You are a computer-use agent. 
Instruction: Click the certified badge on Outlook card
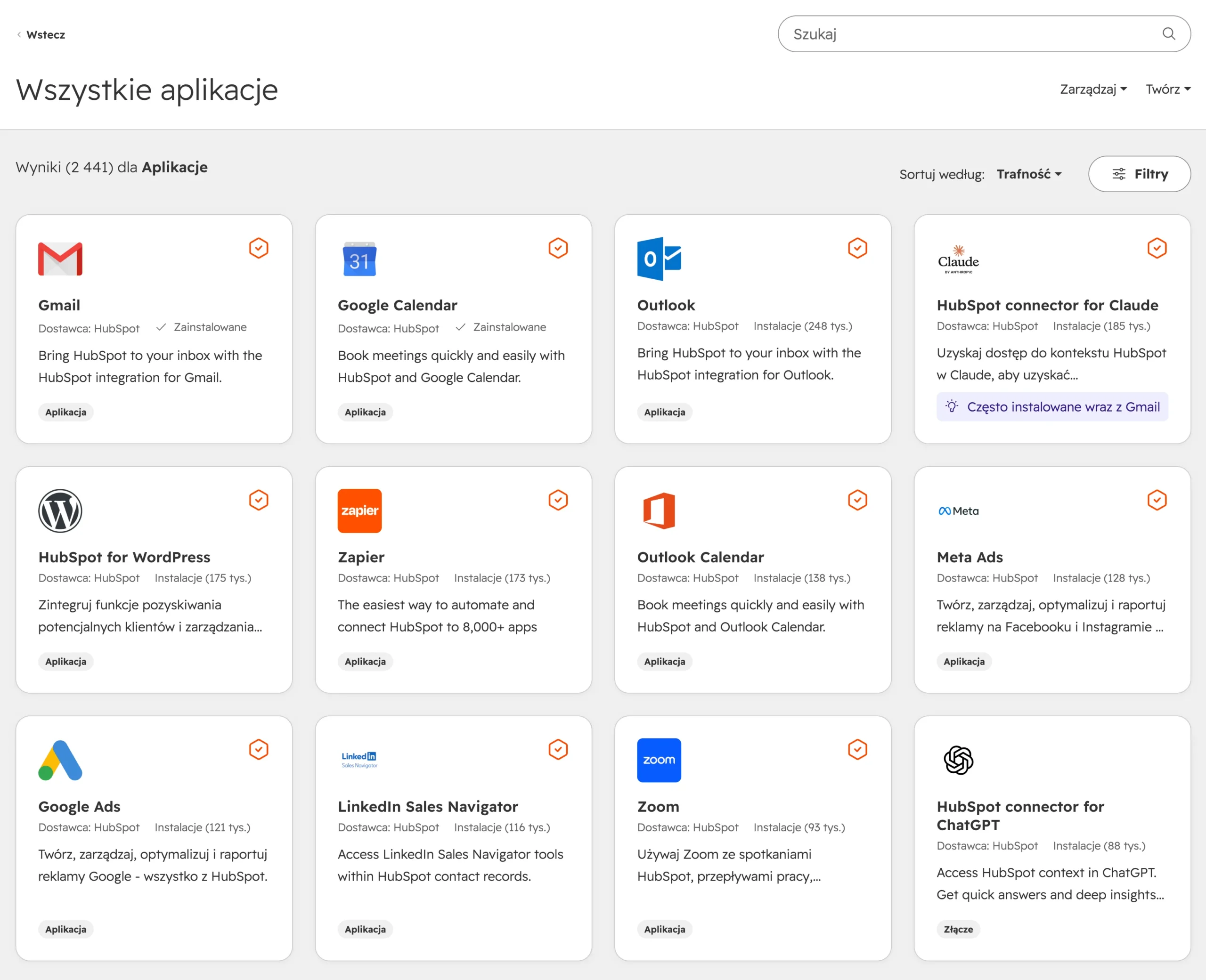[857, 248]
